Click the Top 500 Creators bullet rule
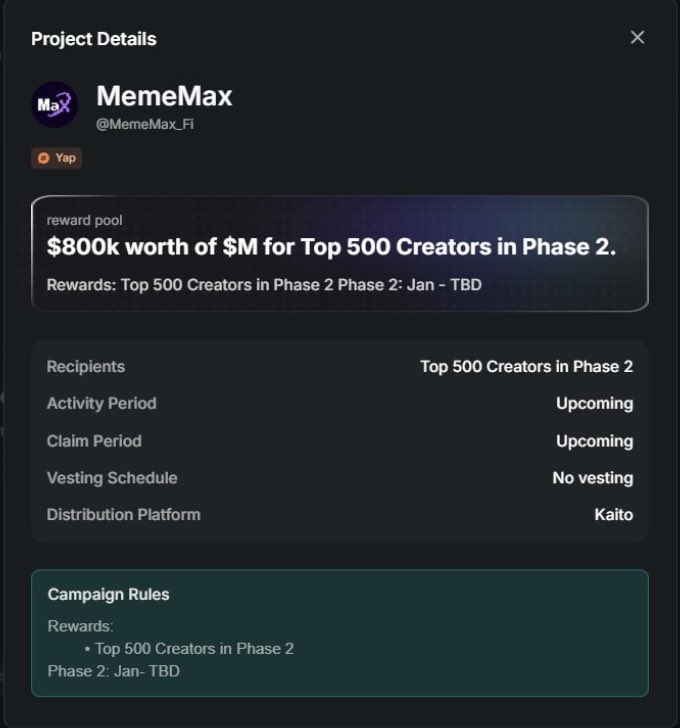The height and width of the screenshot is (728, 680). pos(194,648)
